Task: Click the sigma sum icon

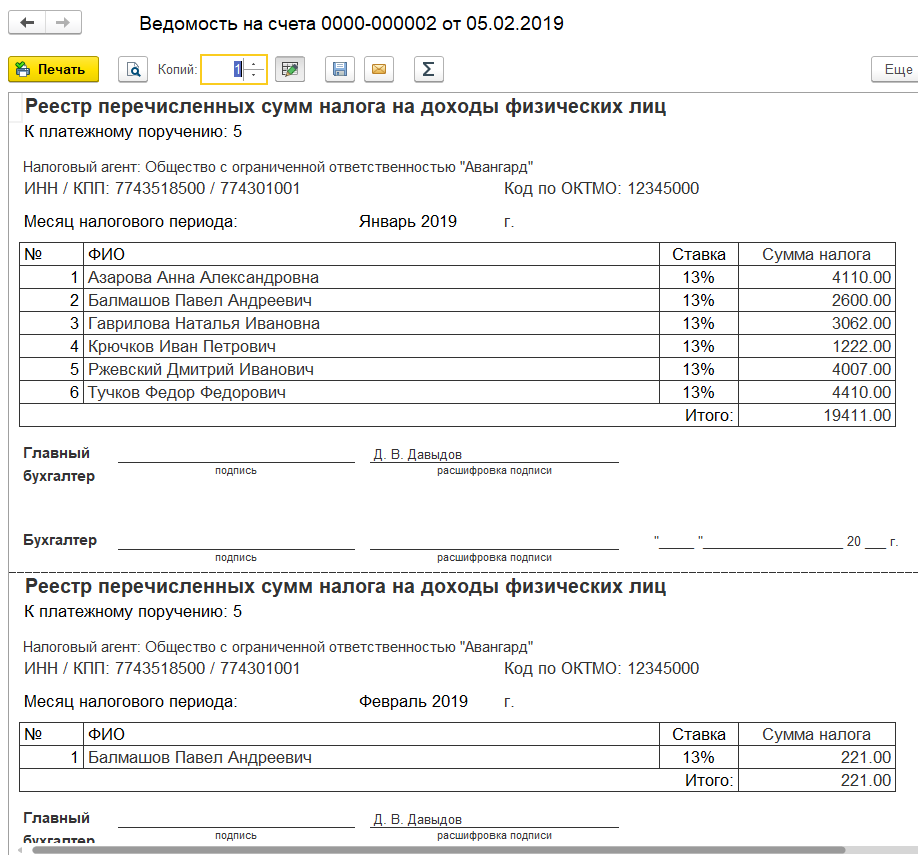Action: pos(428,69)
